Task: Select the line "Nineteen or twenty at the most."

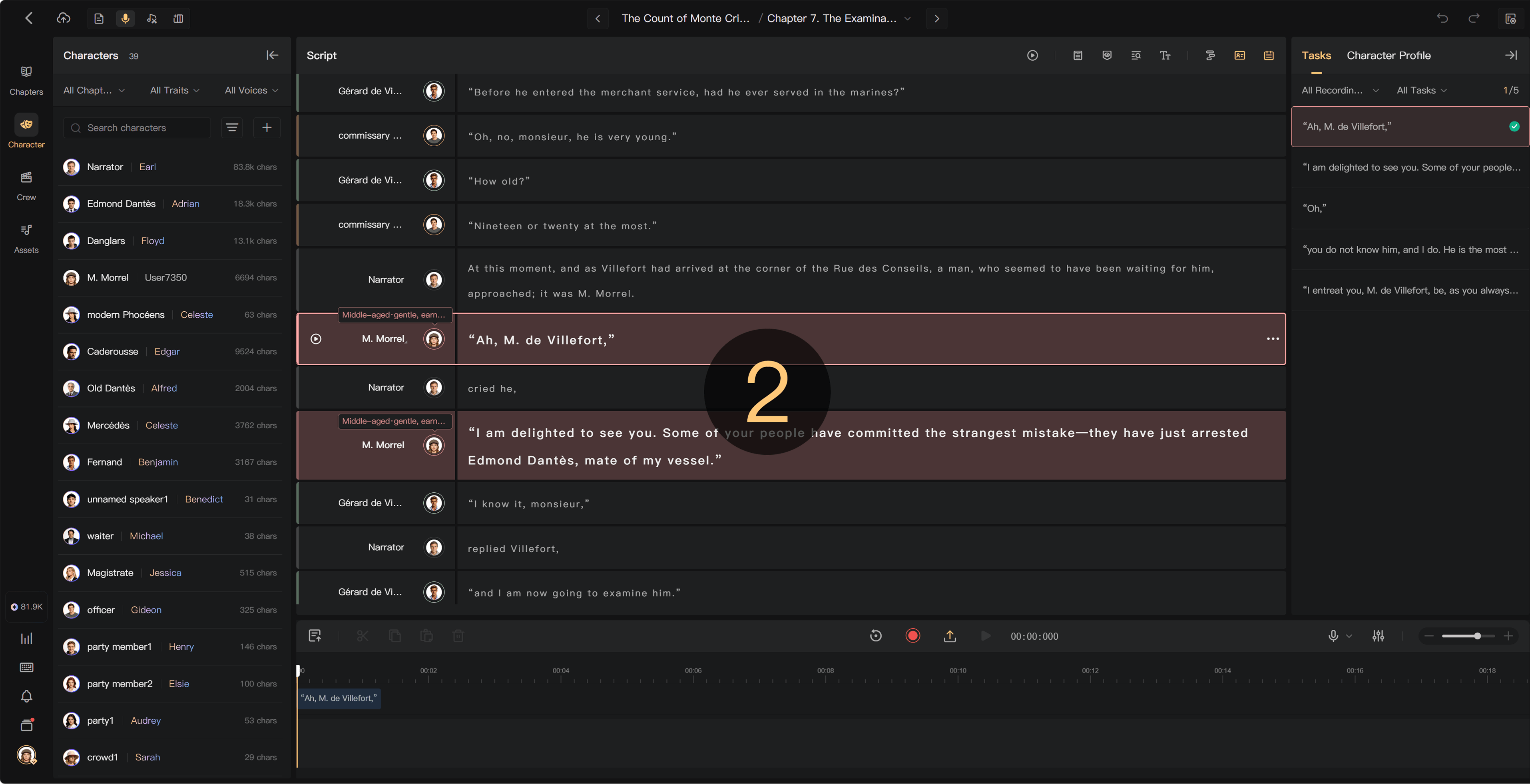Action: click(871, 225)
